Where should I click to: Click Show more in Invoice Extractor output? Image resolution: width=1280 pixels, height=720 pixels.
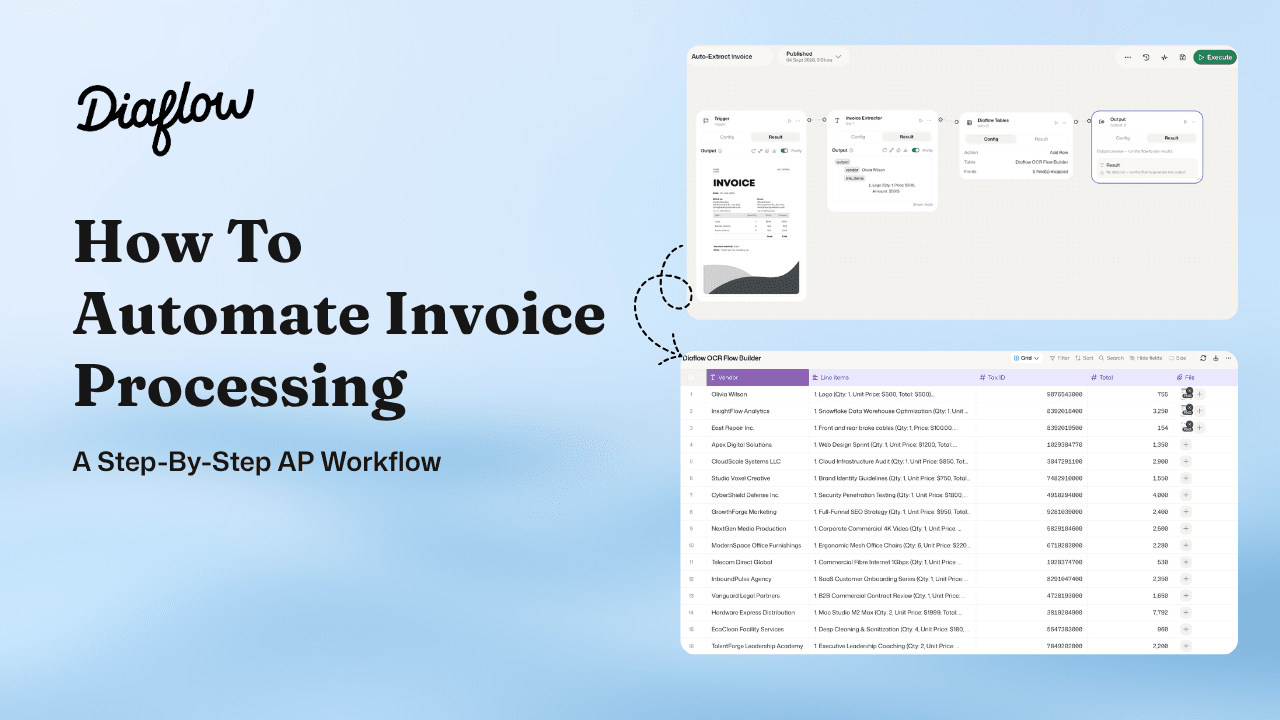922,204
